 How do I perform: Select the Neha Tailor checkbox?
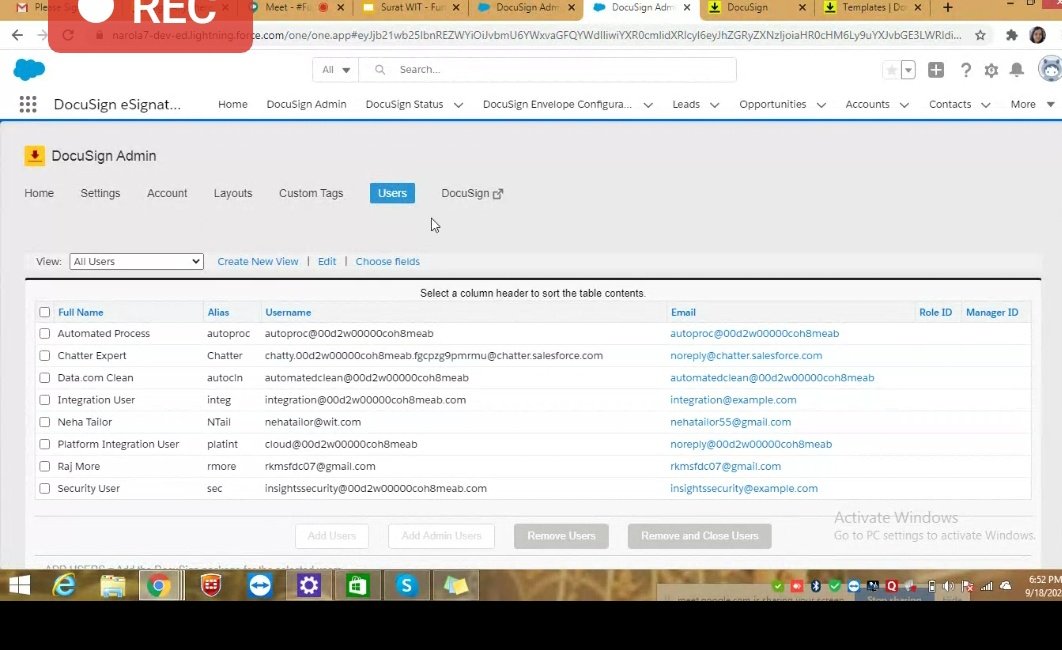click(x=45, y=422)
